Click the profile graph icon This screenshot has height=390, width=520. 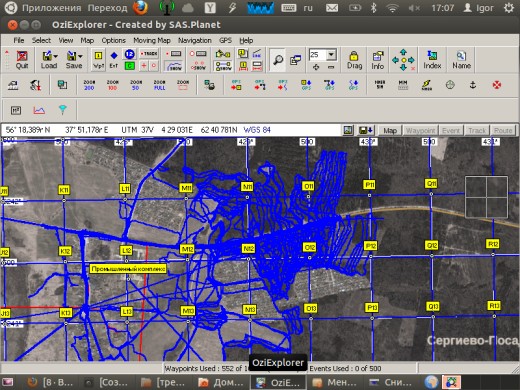pyautogui.click(x=39, y=110)
